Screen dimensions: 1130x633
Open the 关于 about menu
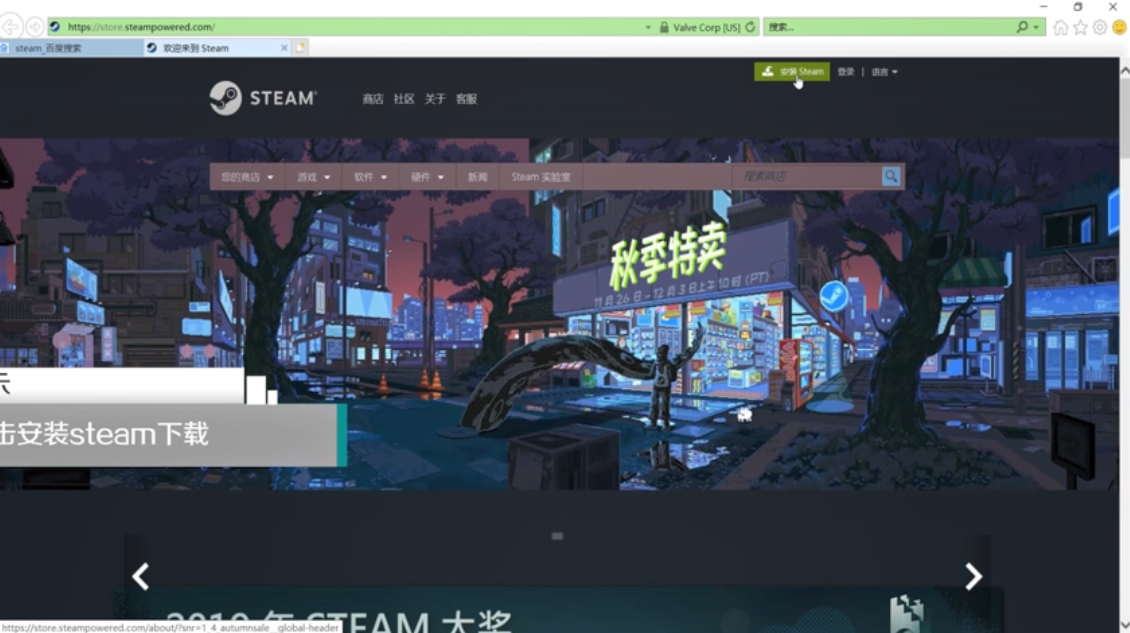tap(435, 99)
